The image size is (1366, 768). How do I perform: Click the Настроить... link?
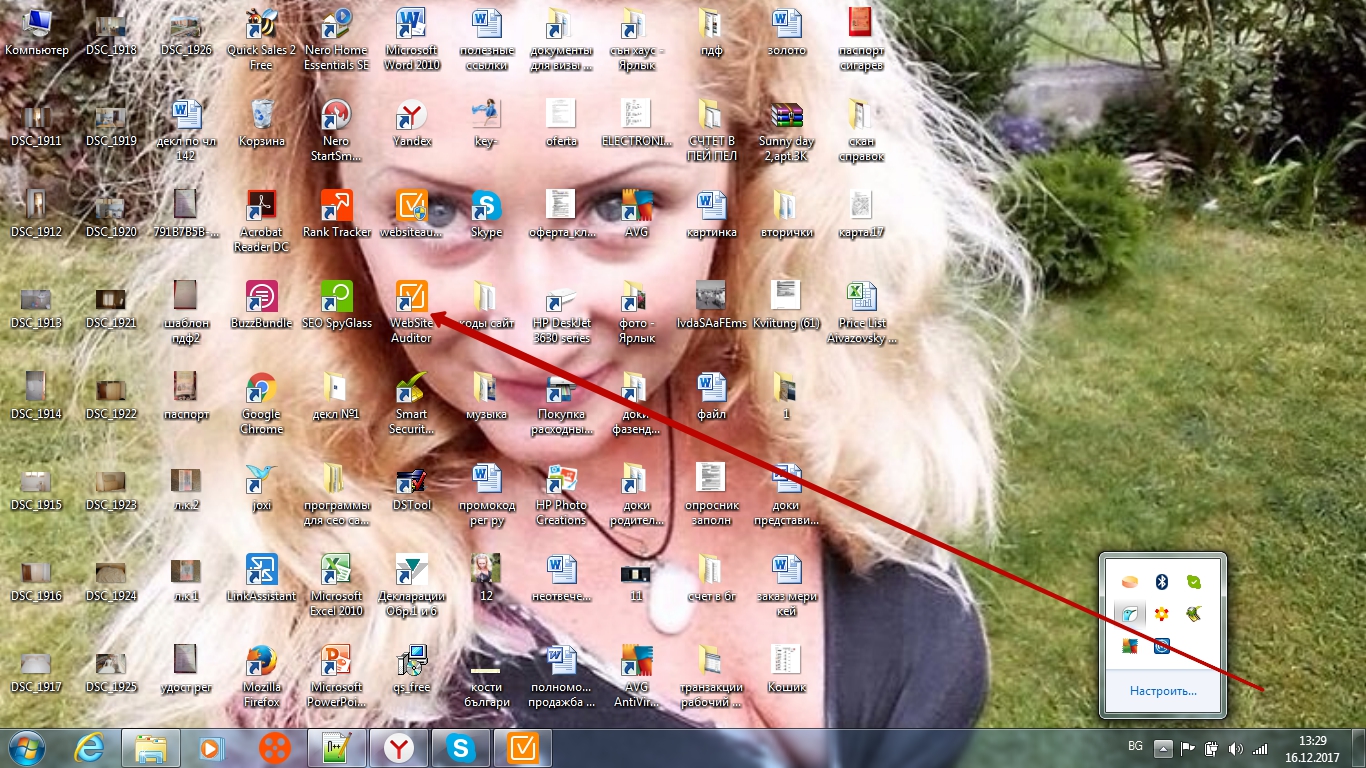[1162, 691]
